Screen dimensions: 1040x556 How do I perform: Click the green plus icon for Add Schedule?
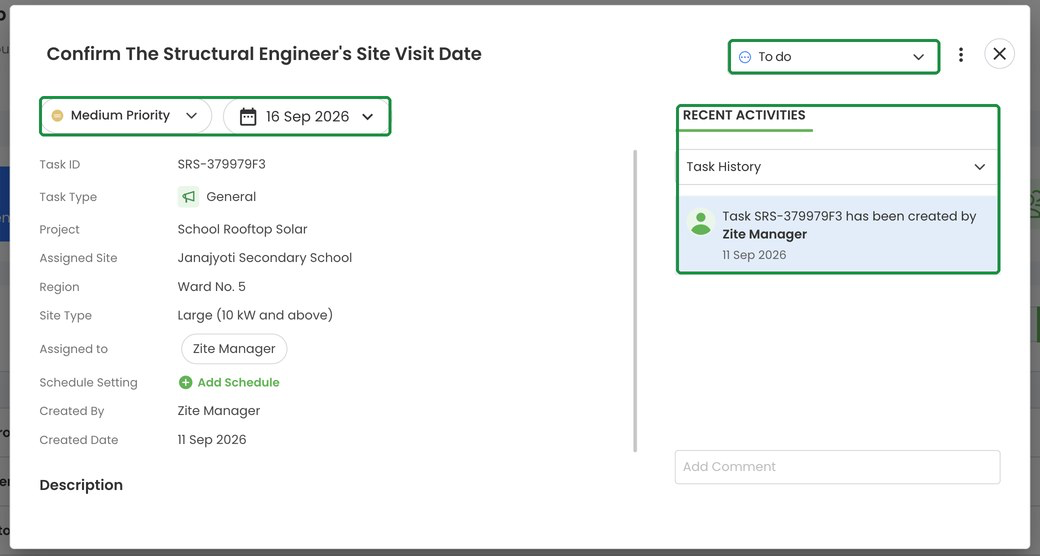pyautogui.click(x=186, y=382)
